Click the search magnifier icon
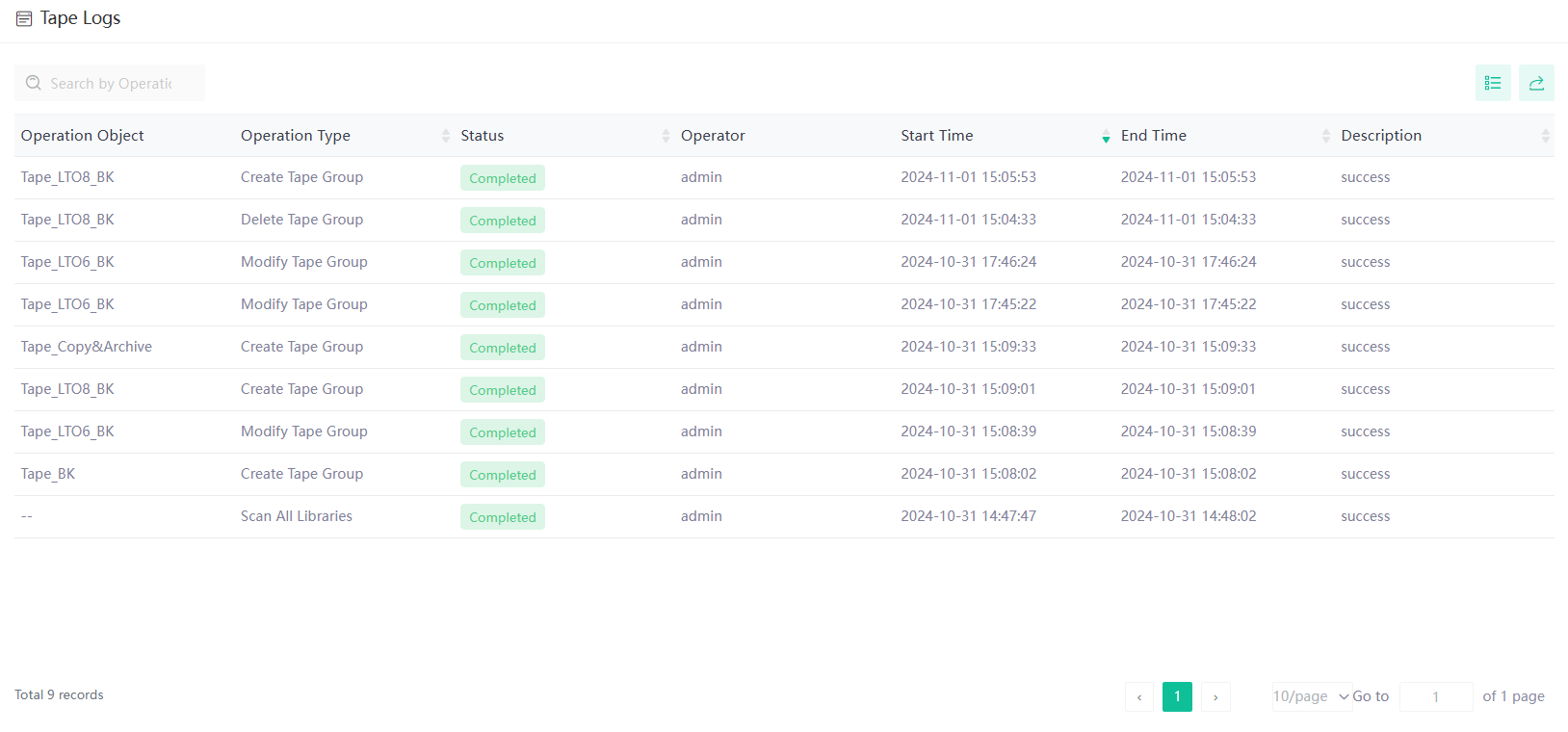 tap(34, 83)
